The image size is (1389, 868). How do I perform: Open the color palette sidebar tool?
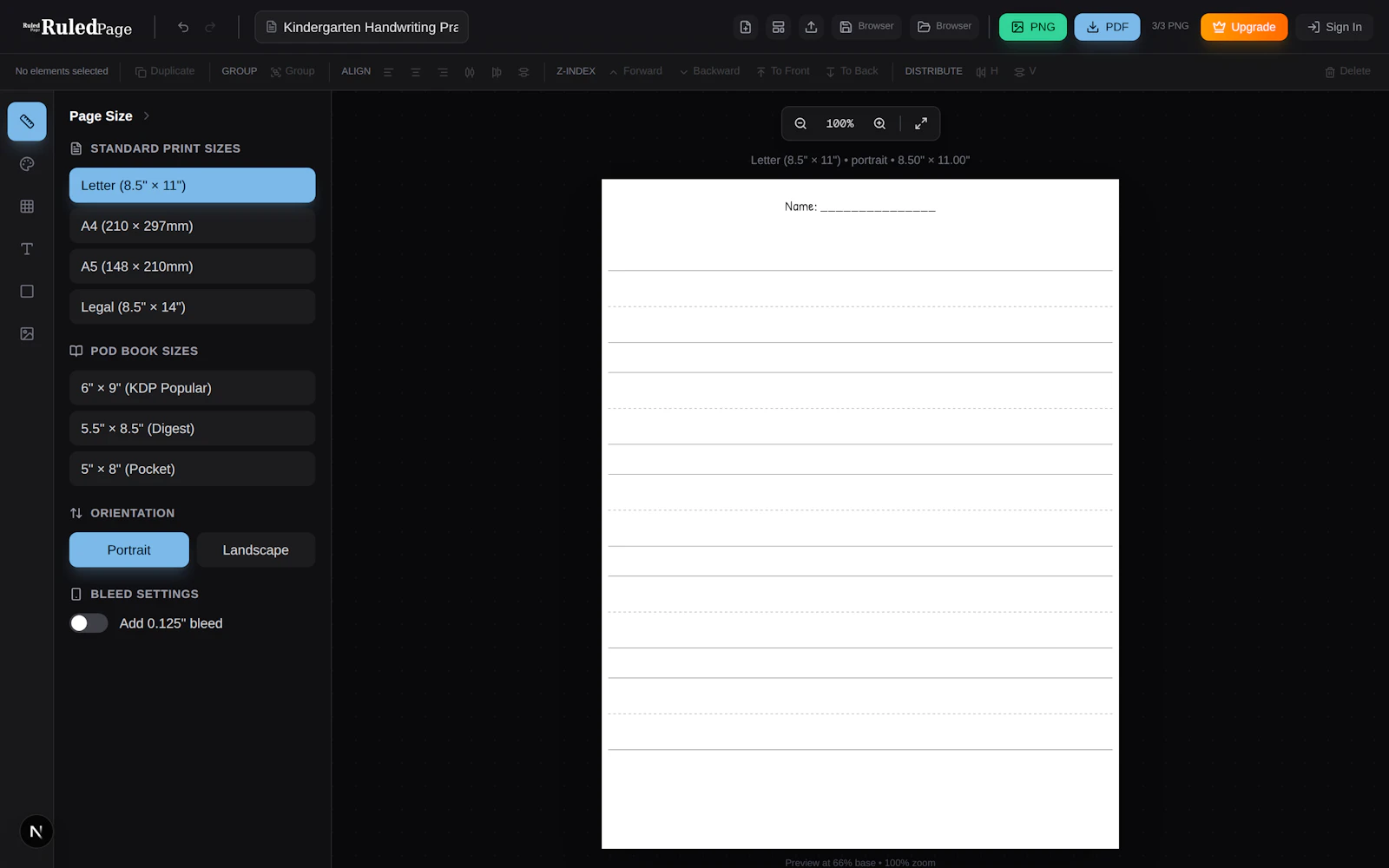27,164
